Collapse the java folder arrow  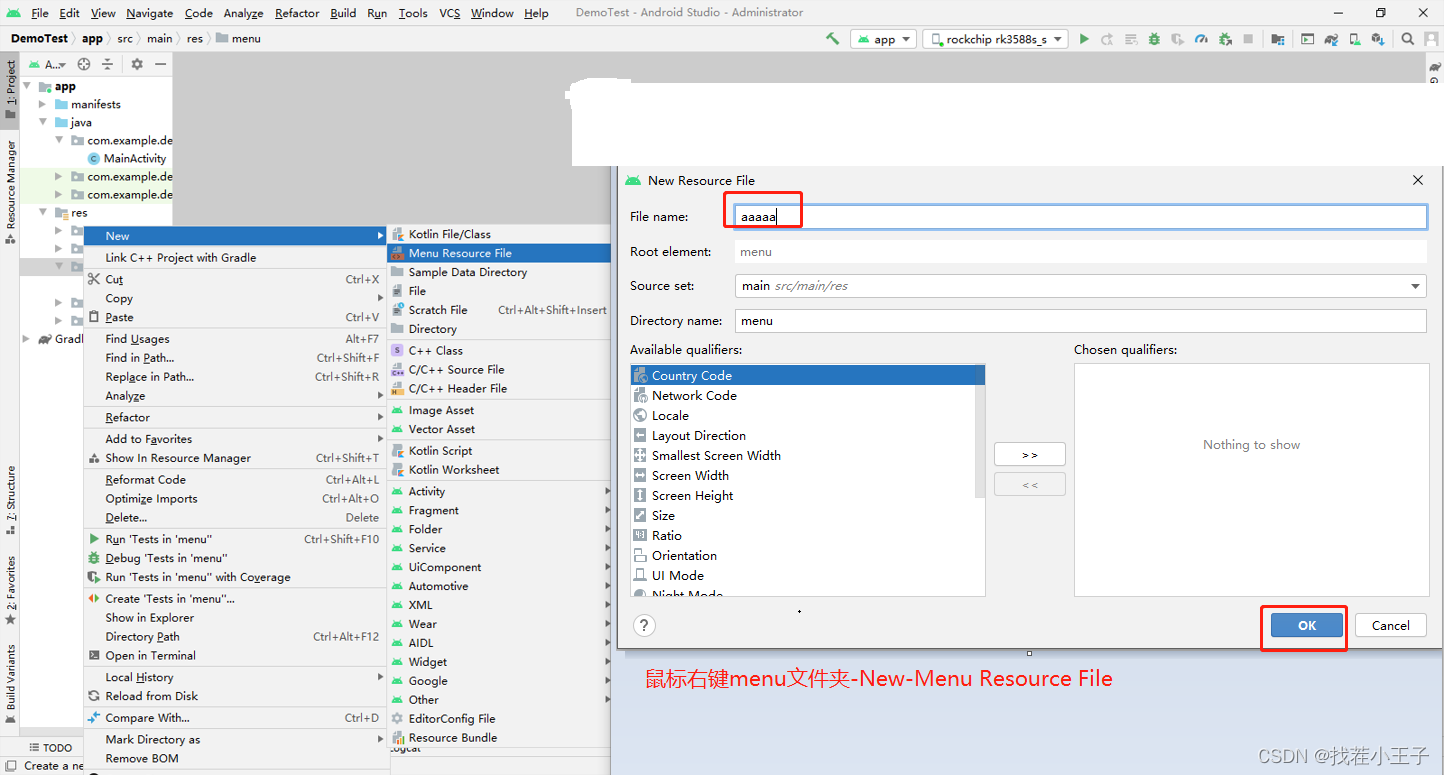[x=43, y=122]
